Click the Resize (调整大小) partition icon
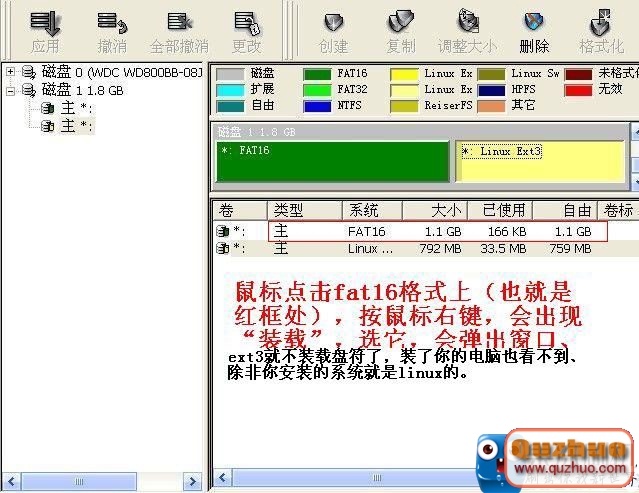639x493 pixels. [x=468, y=22]
